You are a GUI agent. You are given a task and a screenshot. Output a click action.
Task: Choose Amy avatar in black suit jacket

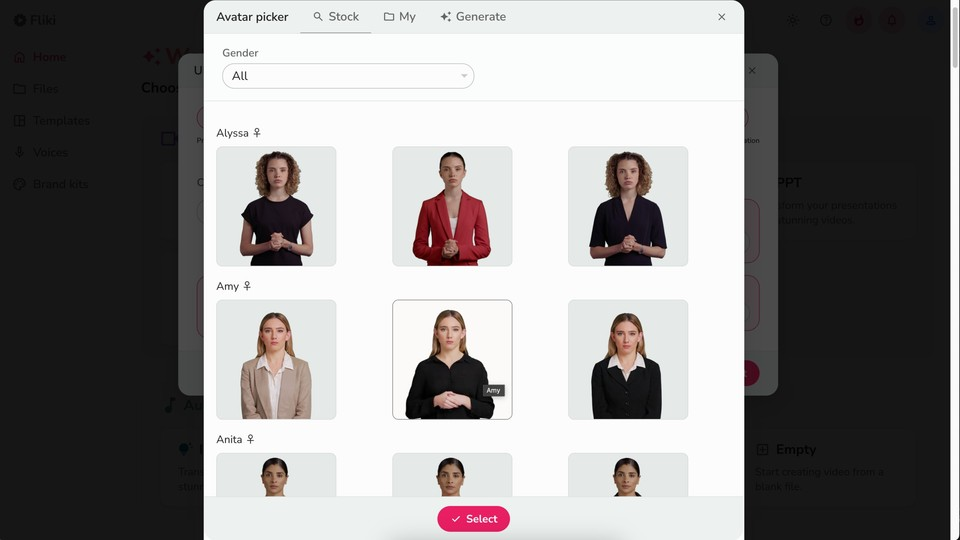(x=628, y=359)
